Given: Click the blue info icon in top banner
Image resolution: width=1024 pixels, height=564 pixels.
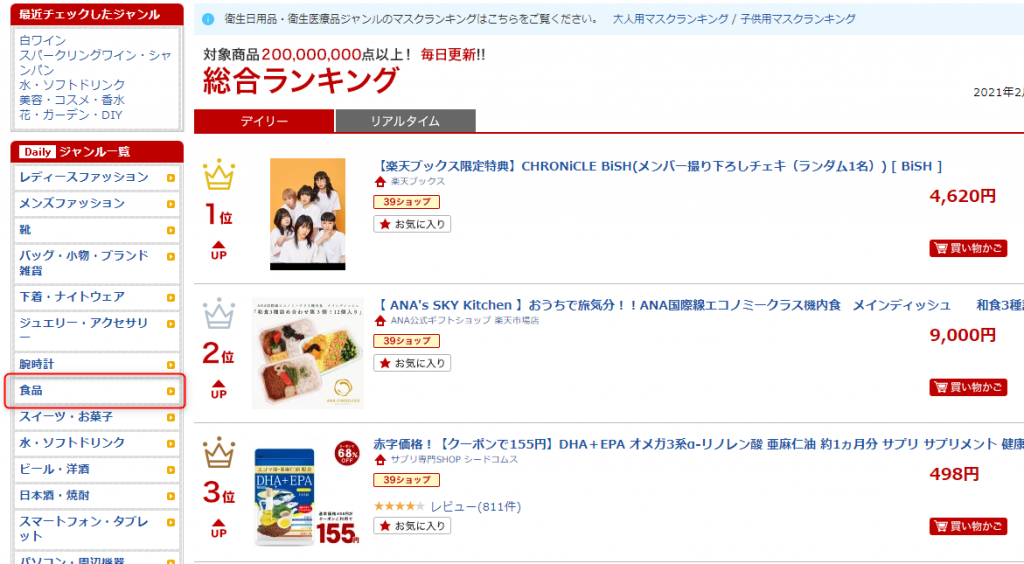Looking at the screenshot, I should pos(207,19).
